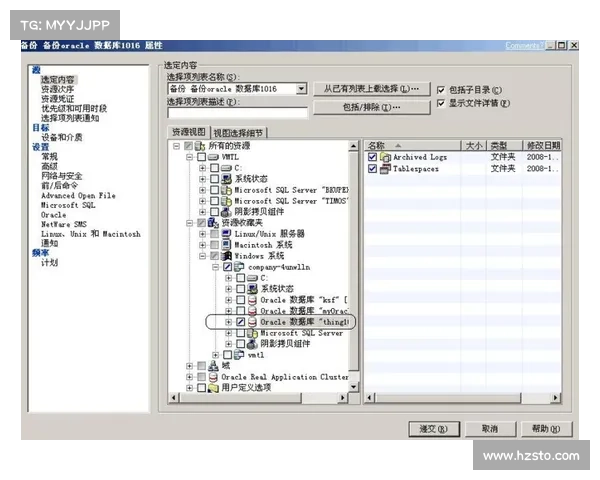This screenshot has height=480, width=600.
Task: Click the 用户定义选项 folder icon
Action: [x=213, y=388]
